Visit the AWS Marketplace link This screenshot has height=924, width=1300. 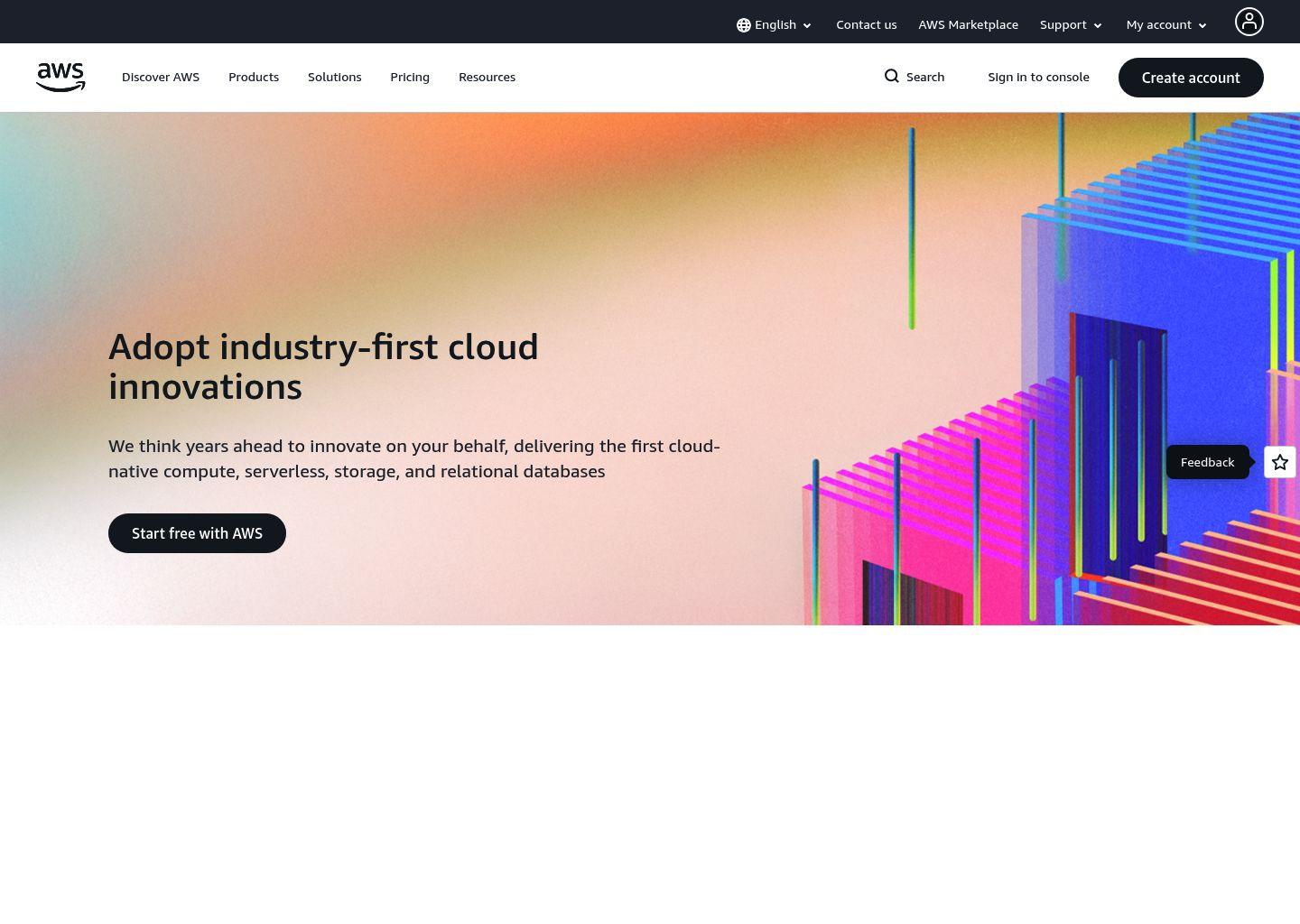point(968,25)
